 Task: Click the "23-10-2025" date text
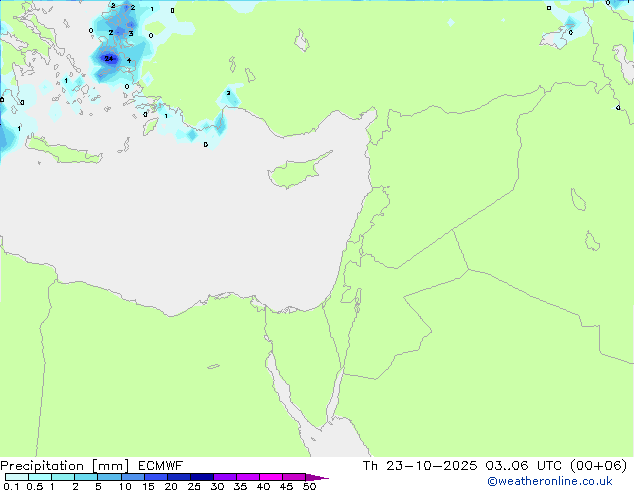[431, 466]
